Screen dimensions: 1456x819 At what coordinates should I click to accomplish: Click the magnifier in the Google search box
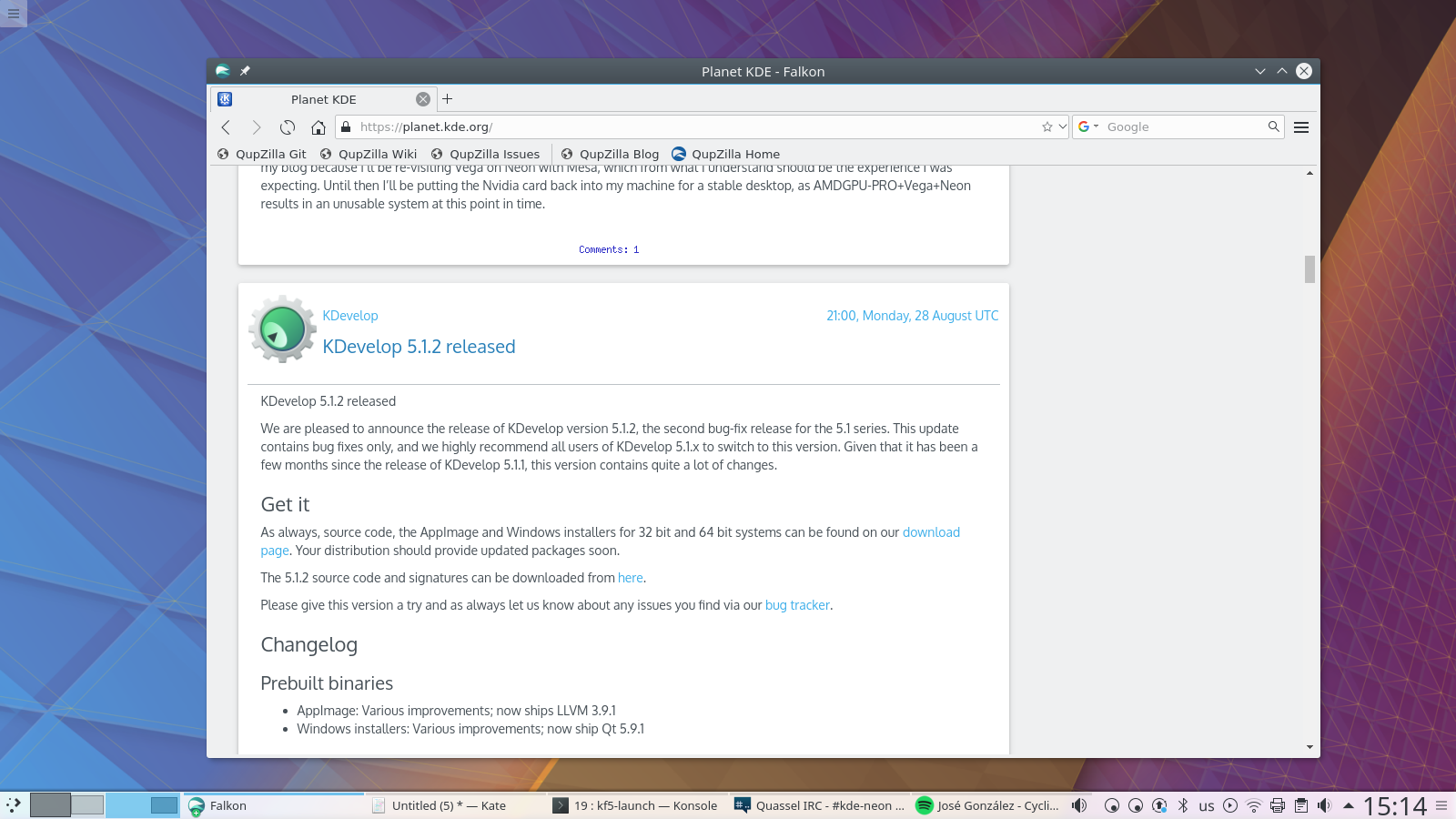[1274, 126]
